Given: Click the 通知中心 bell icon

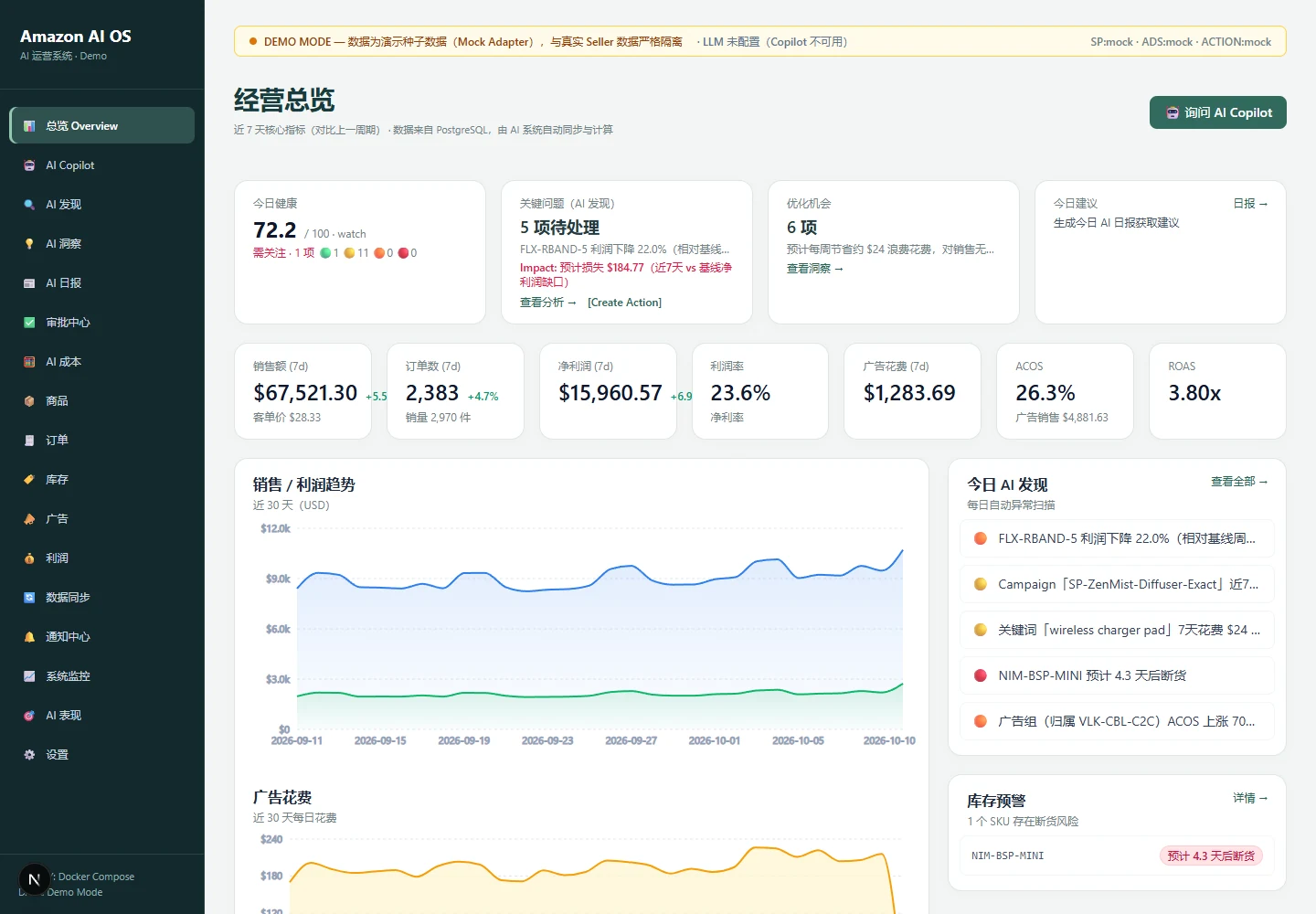Looking at the screenshot, I should tap(29, 637).
